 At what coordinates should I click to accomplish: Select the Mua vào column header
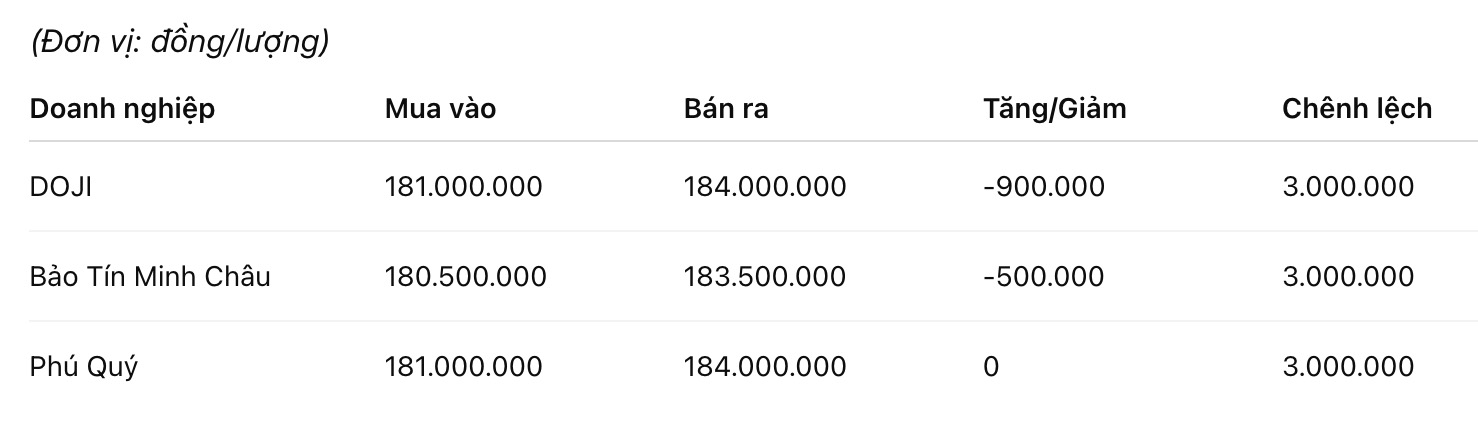pyautogui.click(x=440, y=108)
